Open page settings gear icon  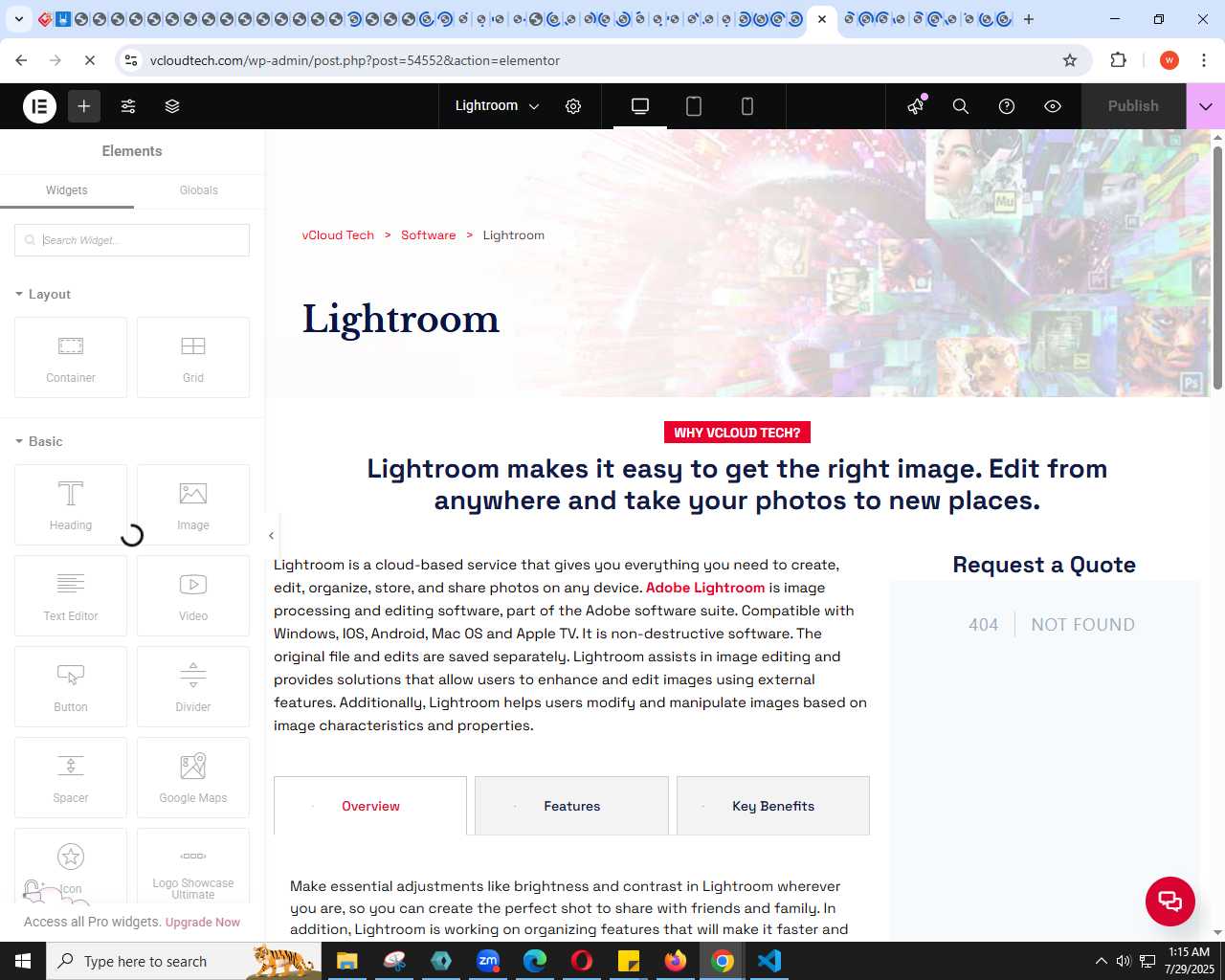tap(573, 106)
